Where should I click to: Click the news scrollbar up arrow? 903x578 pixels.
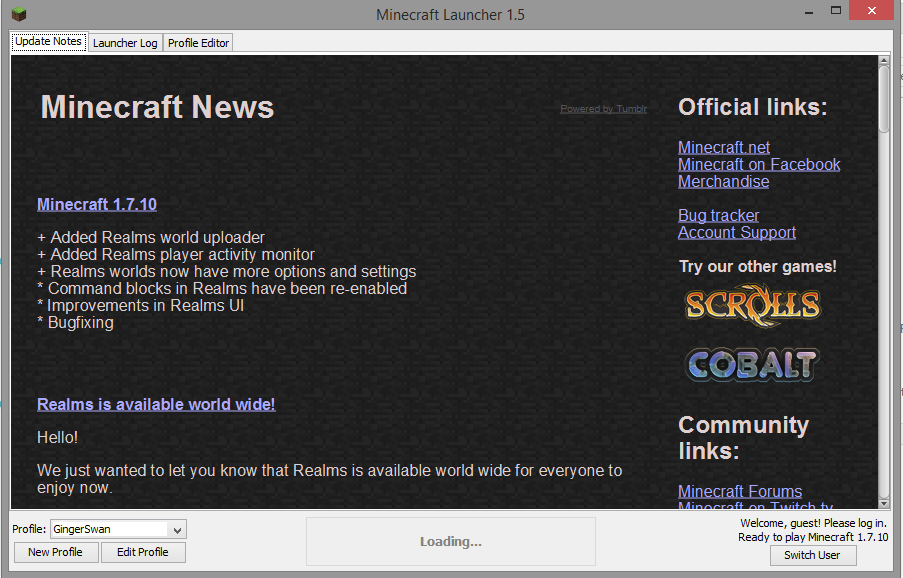(884, 60)
